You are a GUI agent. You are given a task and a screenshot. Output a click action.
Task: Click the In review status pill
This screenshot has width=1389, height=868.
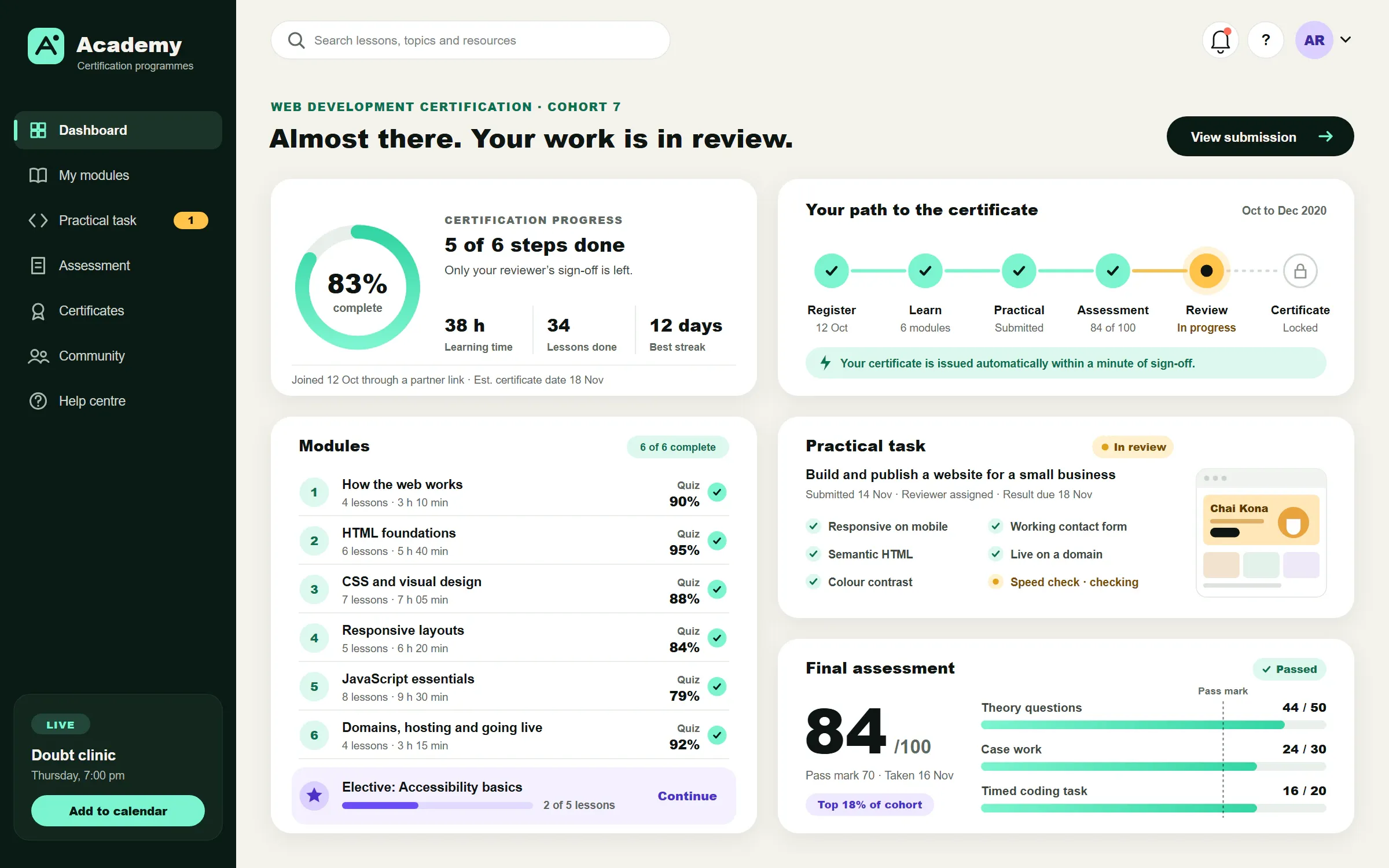(1133, 447)
